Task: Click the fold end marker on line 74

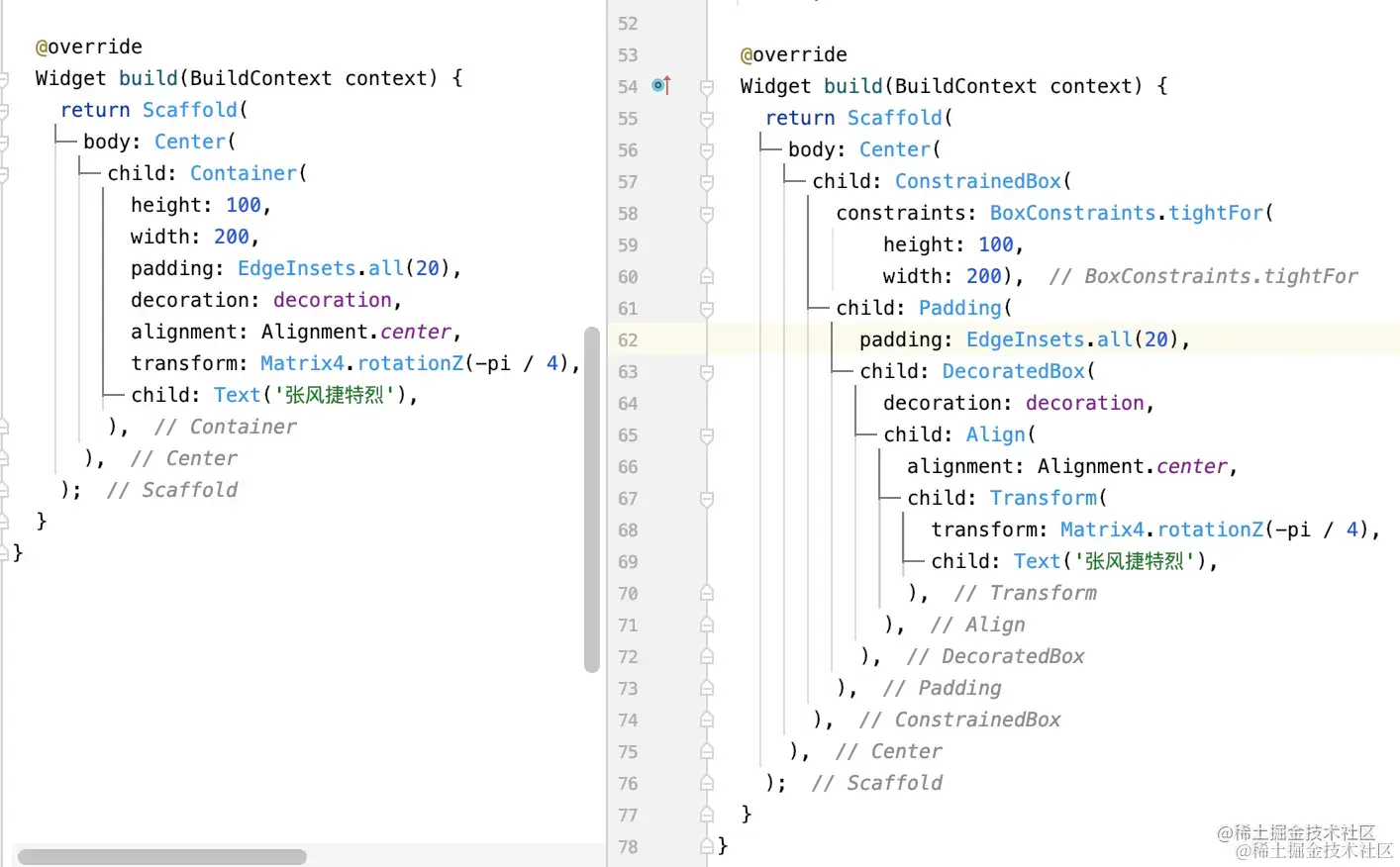Action: click(x=707, y=720)
